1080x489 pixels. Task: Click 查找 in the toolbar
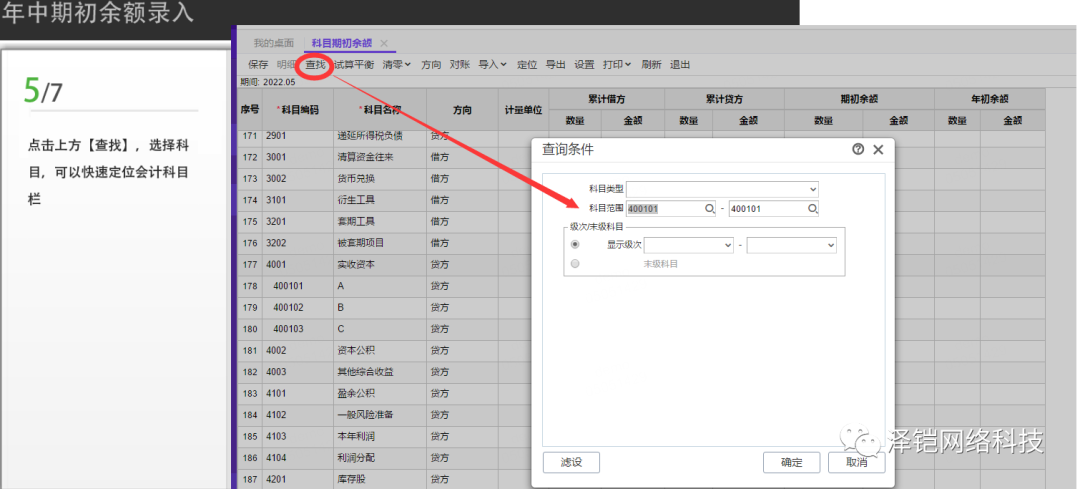(315, 64)
